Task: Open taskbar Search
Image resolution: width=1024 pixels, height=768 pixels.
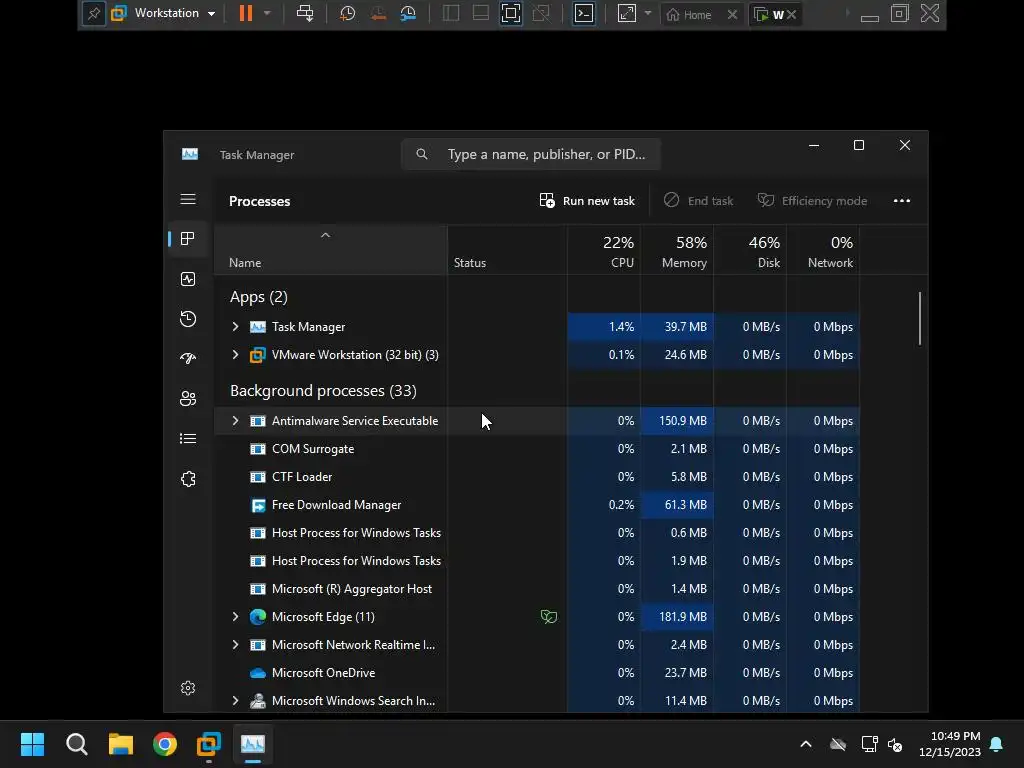Action: [x=76, y=744]
